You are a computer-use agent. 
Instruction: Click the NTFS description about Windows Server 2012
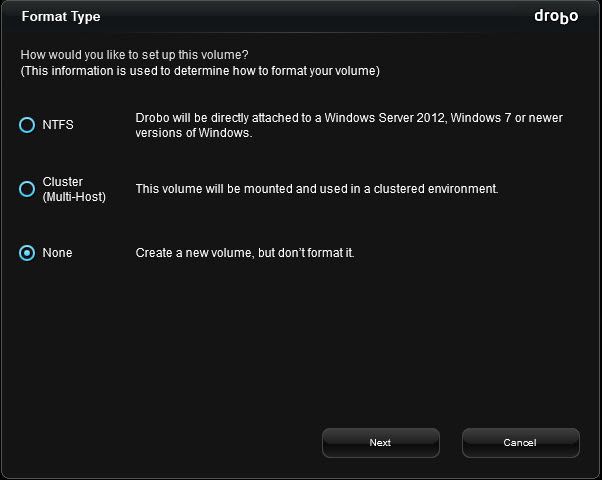[x=349, y=125]
